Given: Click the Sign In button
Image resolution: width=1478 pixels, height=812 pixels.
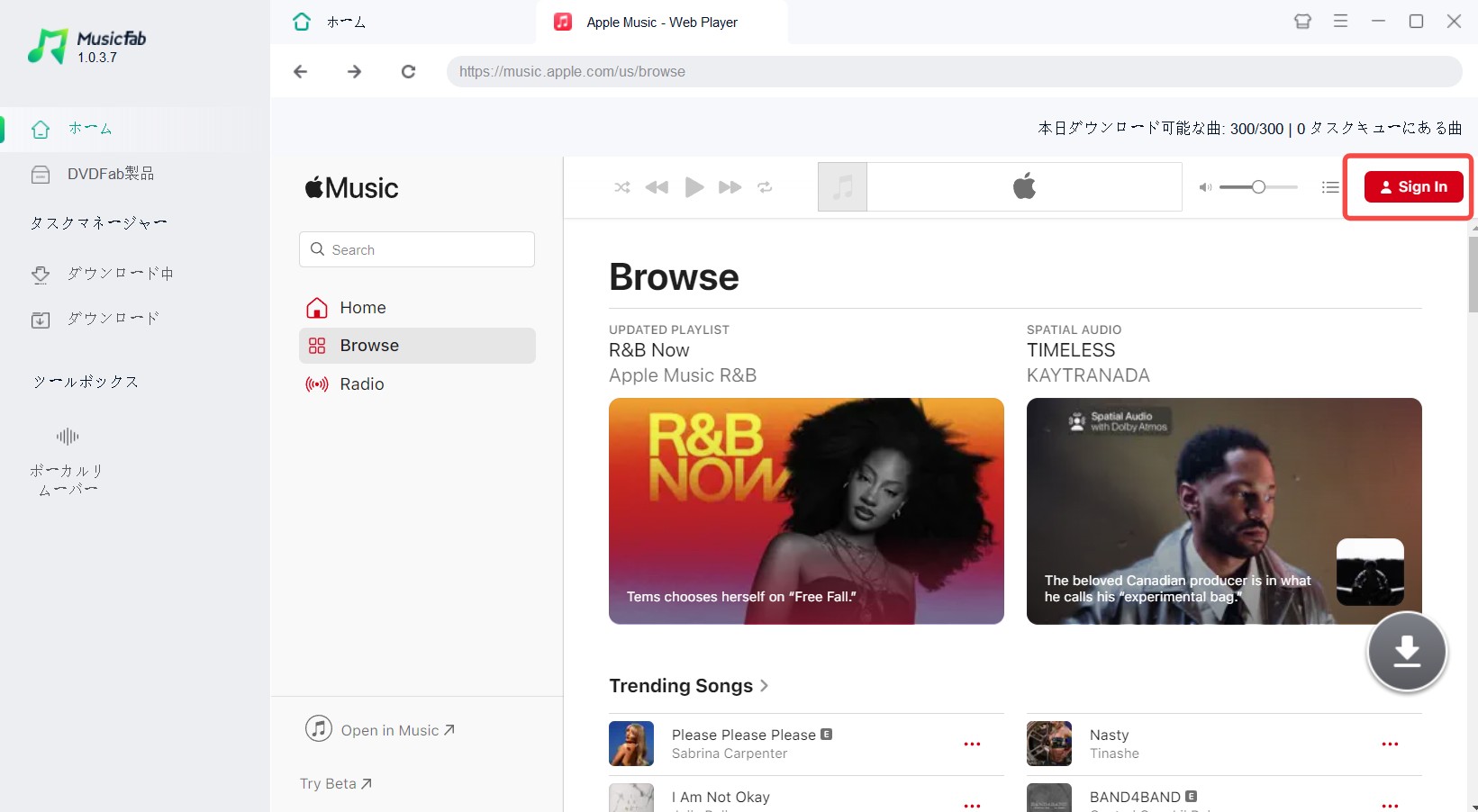Looking at the screenshot, I should [1413, 186].
